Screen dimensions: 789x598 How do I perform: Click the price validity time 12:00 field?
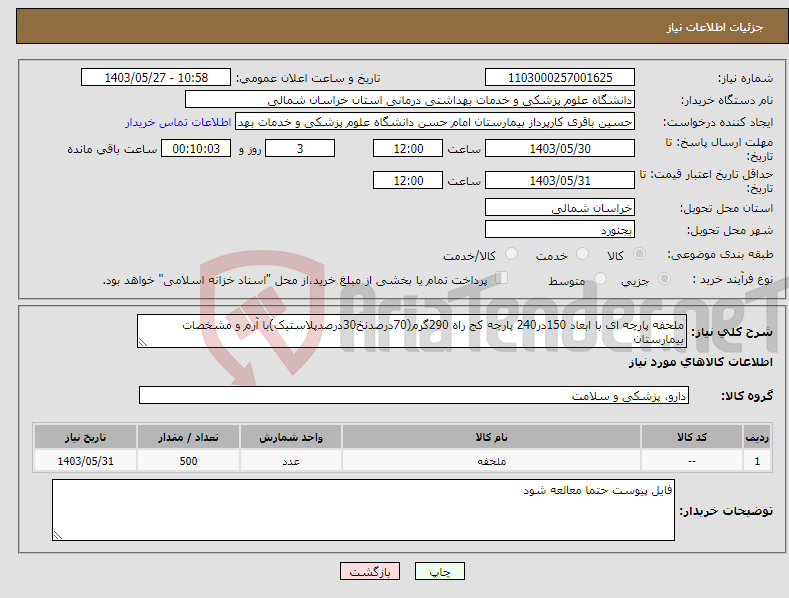coord(408,180)
